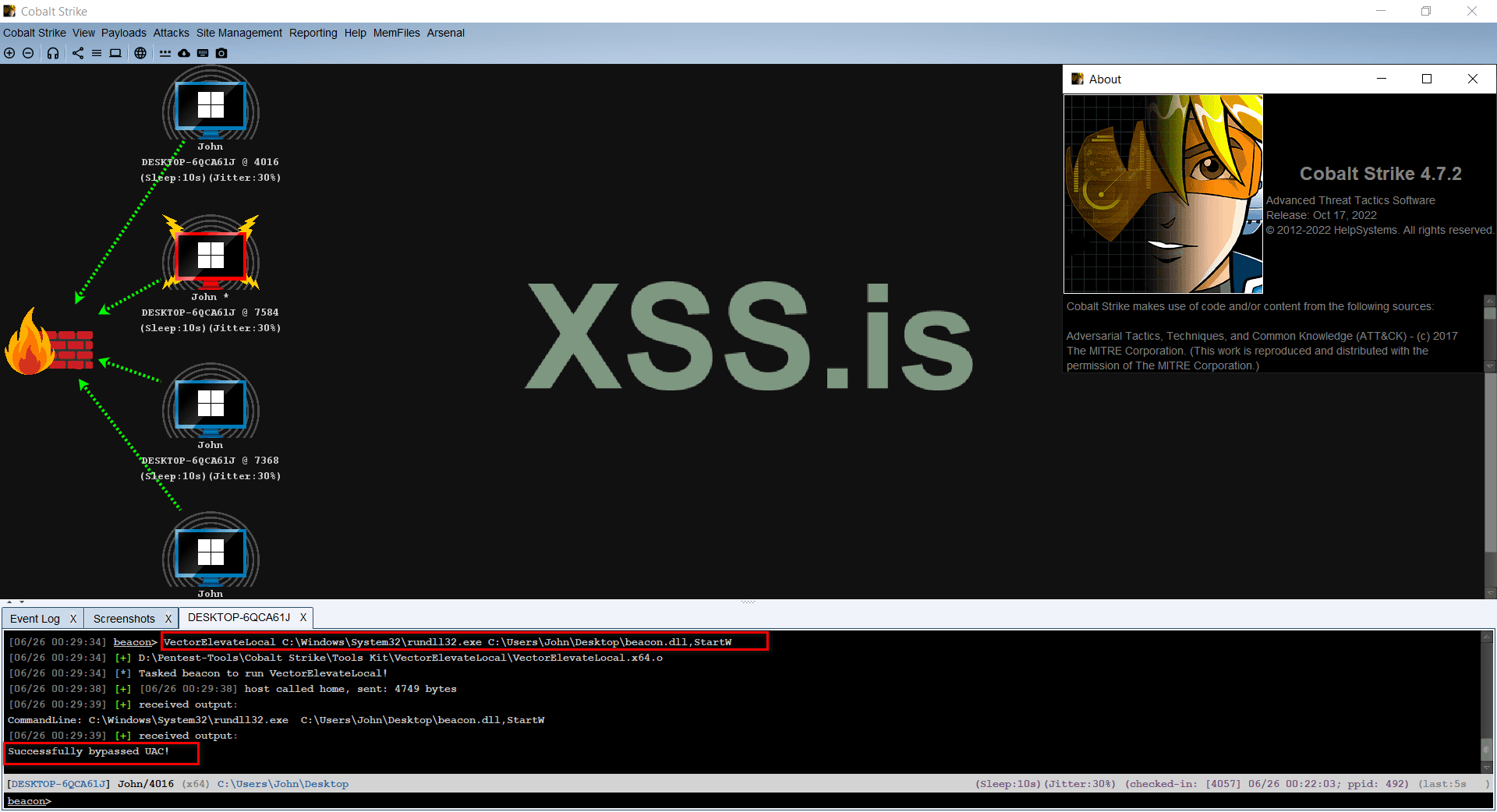Open the Reporting menu
Screen dimensions: 1497x812
(x=313, y=33)
